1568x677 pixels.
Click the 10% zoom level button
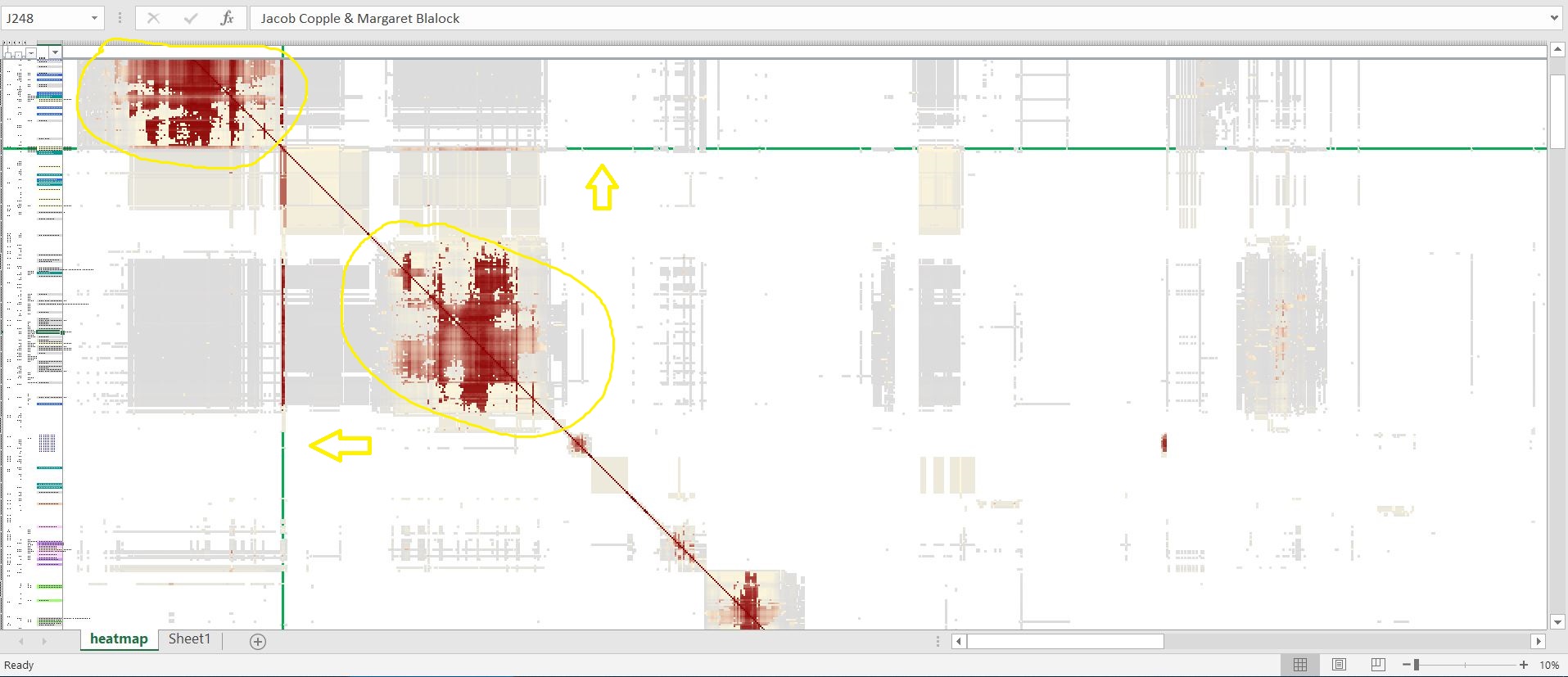1549,665
